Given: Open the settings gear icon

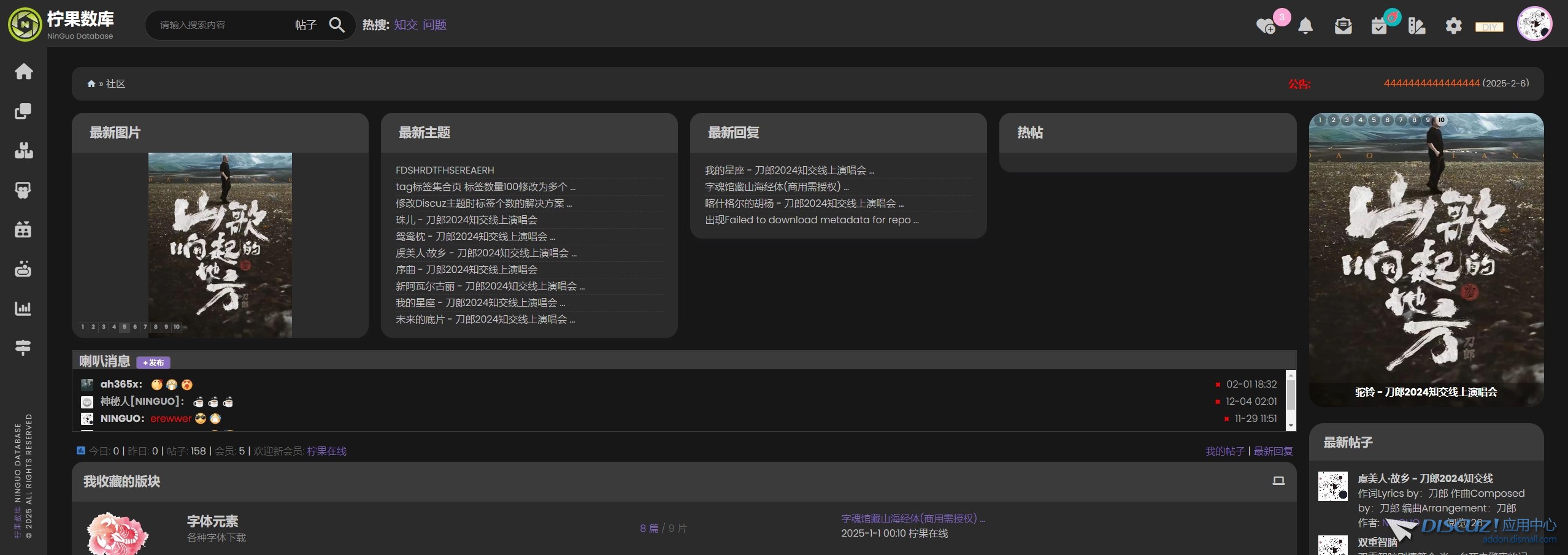Looking at the screenshot, I should click(1453, 26).
